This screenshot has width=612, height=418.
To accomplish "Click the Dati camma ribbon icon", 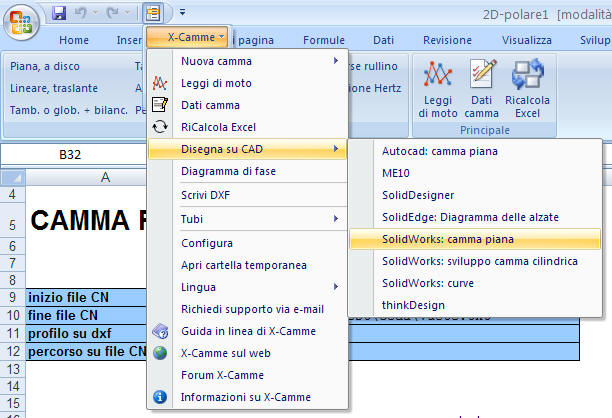I will 482,73.
